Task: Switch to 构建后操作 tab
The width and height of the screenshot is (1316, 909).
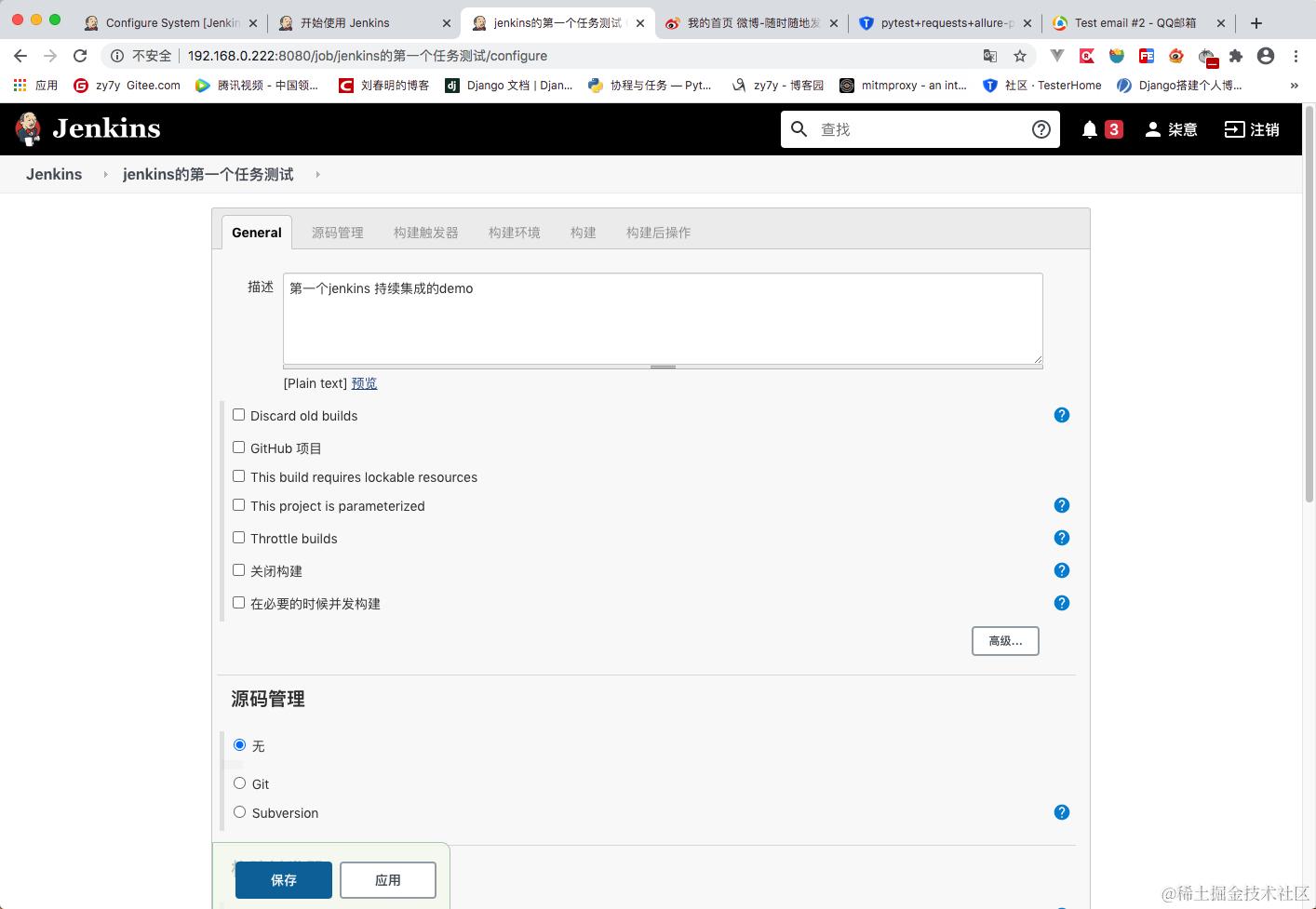Action: coord(659,233)
